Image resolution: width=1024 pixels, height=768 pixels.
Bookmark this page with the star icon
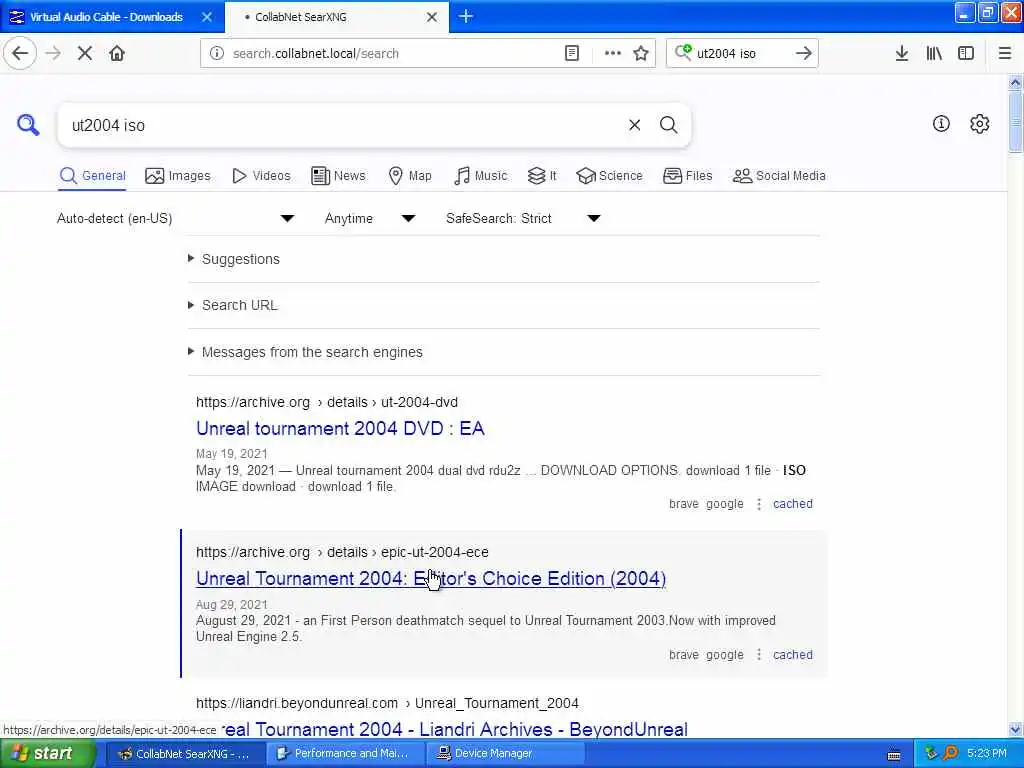[x=641, y=53]
